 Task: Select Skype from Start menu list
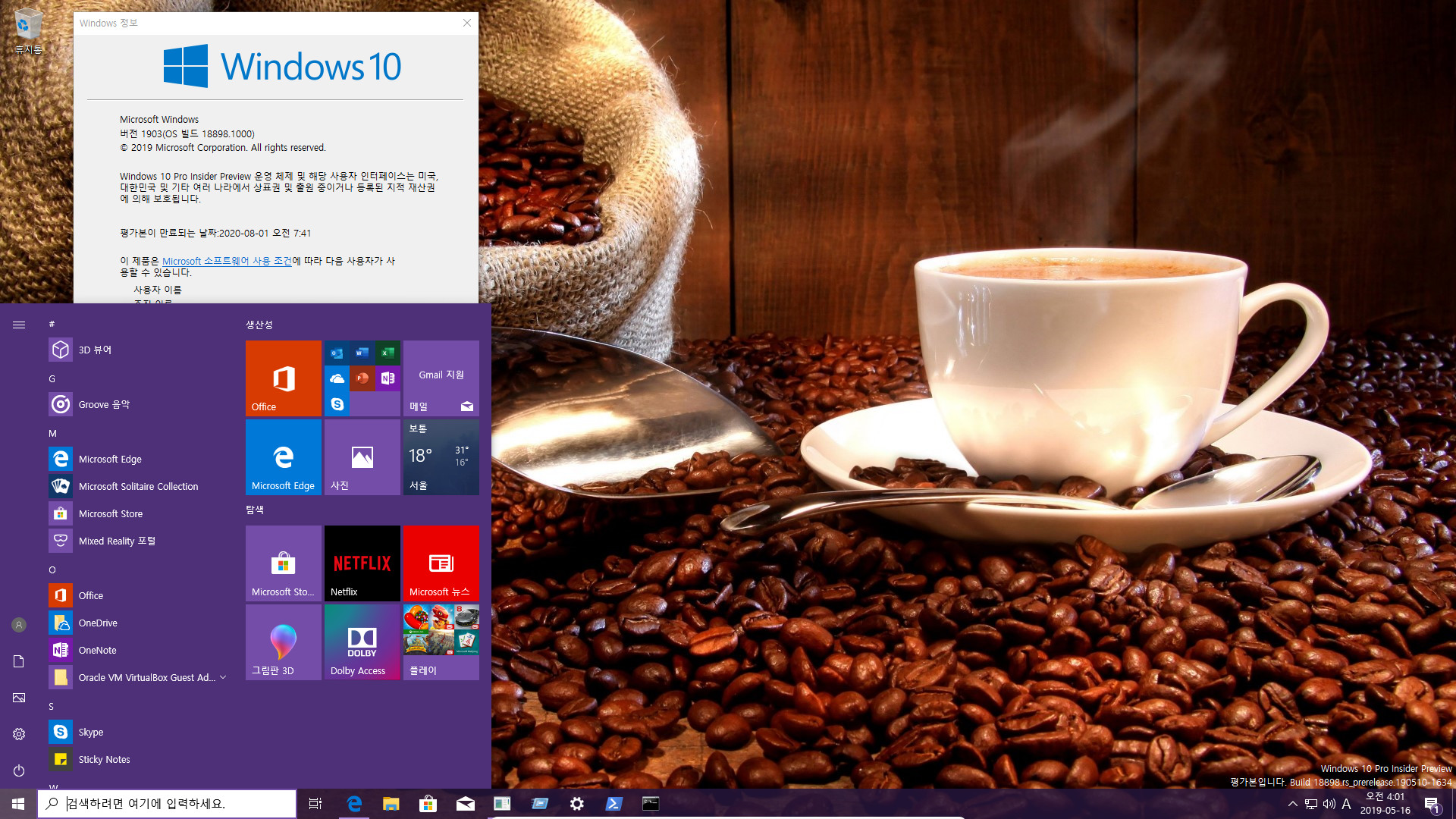(91, 732)
